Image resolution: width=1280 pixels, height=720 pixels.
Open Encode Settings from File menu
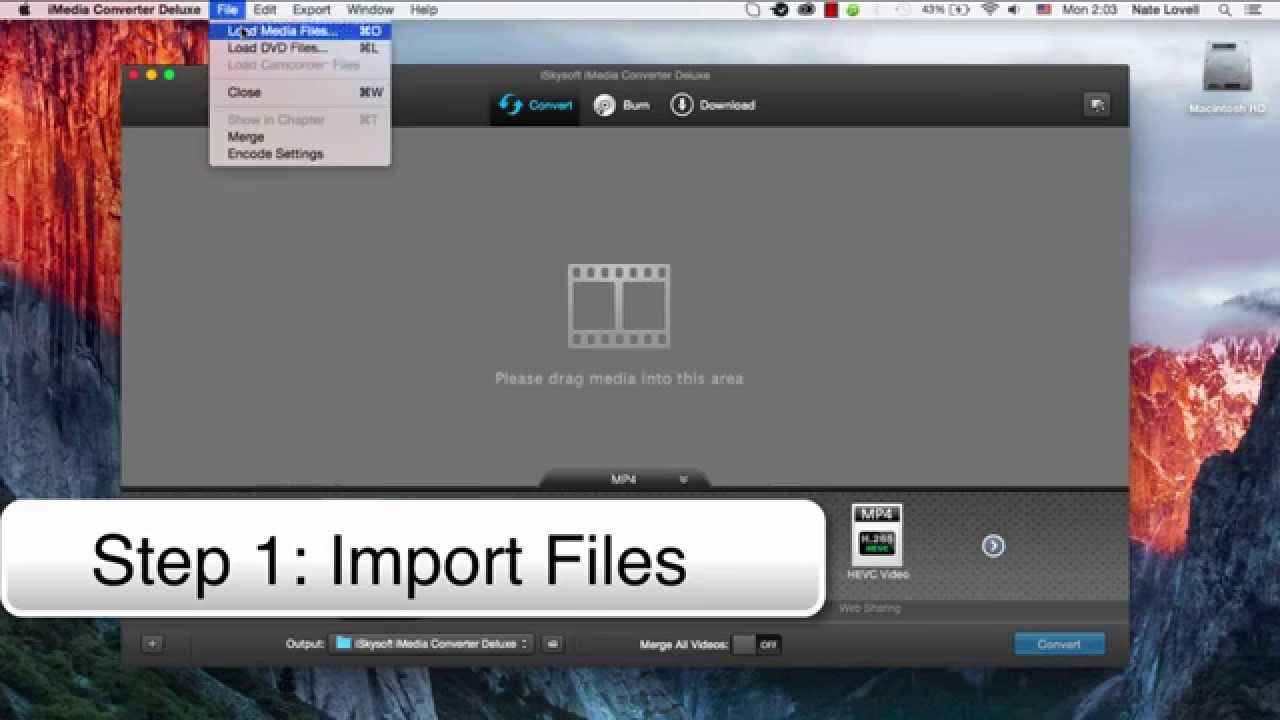[300, 154]
